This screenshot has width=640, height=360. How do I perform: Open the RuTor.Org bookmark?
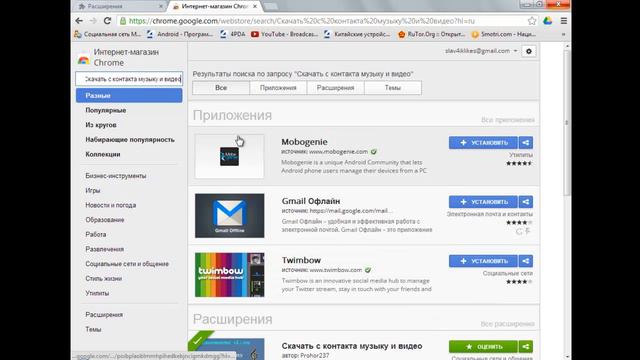(432, 34)
